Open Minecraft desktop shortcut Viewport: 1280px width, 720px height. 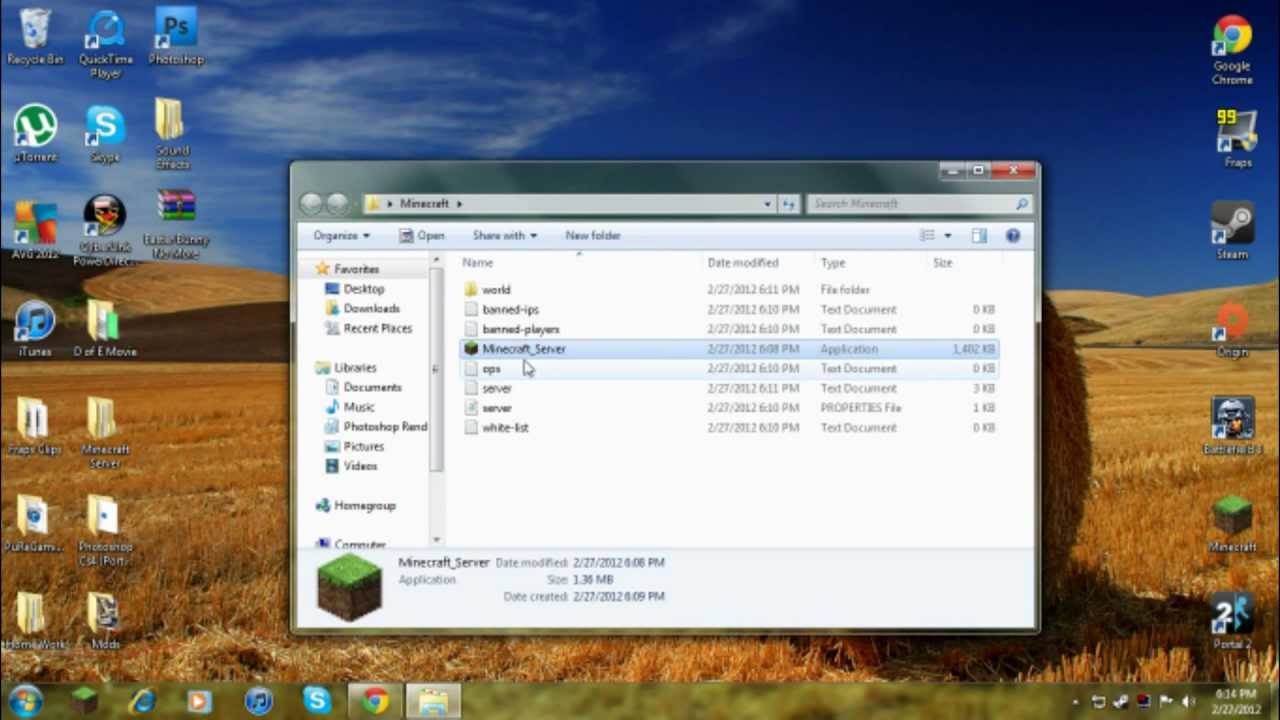[x=1232, y=524]
